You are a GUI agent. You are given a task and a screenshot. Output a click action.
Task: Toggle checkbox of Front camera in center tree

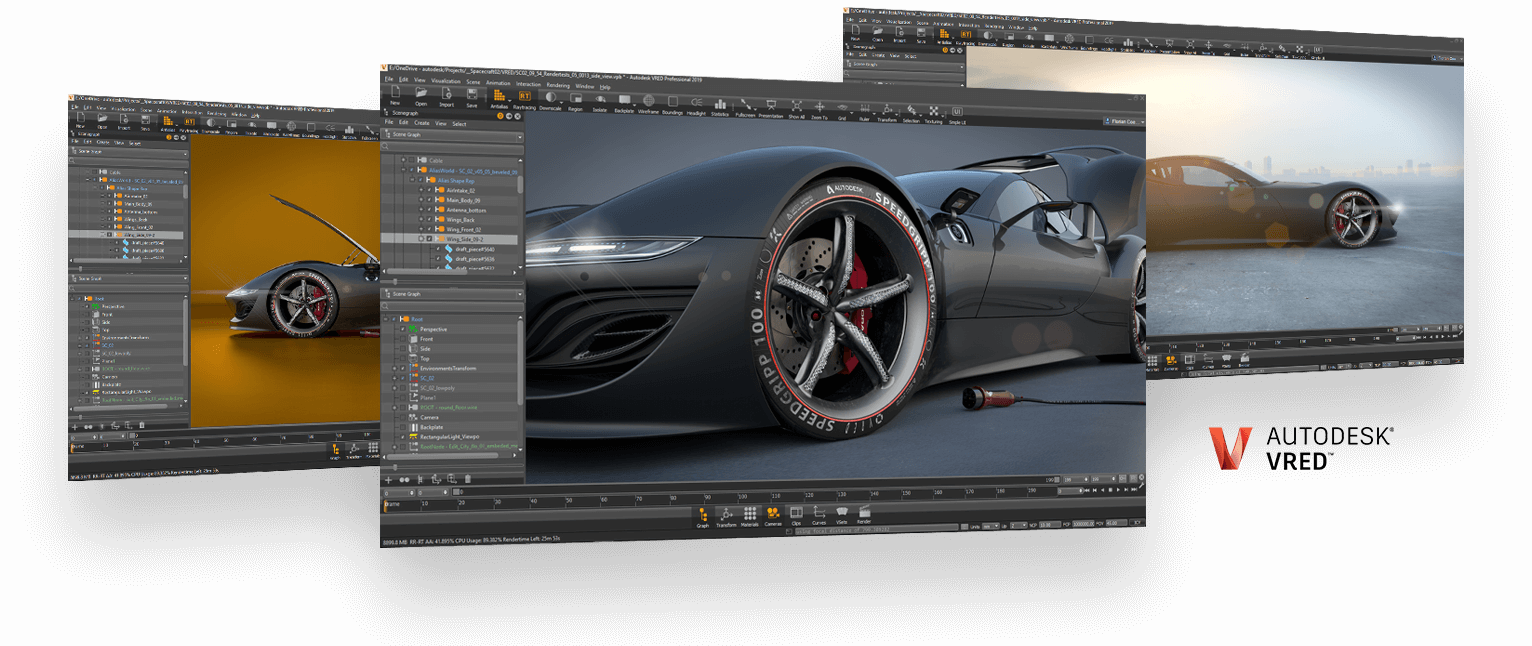tap(403, 339)
